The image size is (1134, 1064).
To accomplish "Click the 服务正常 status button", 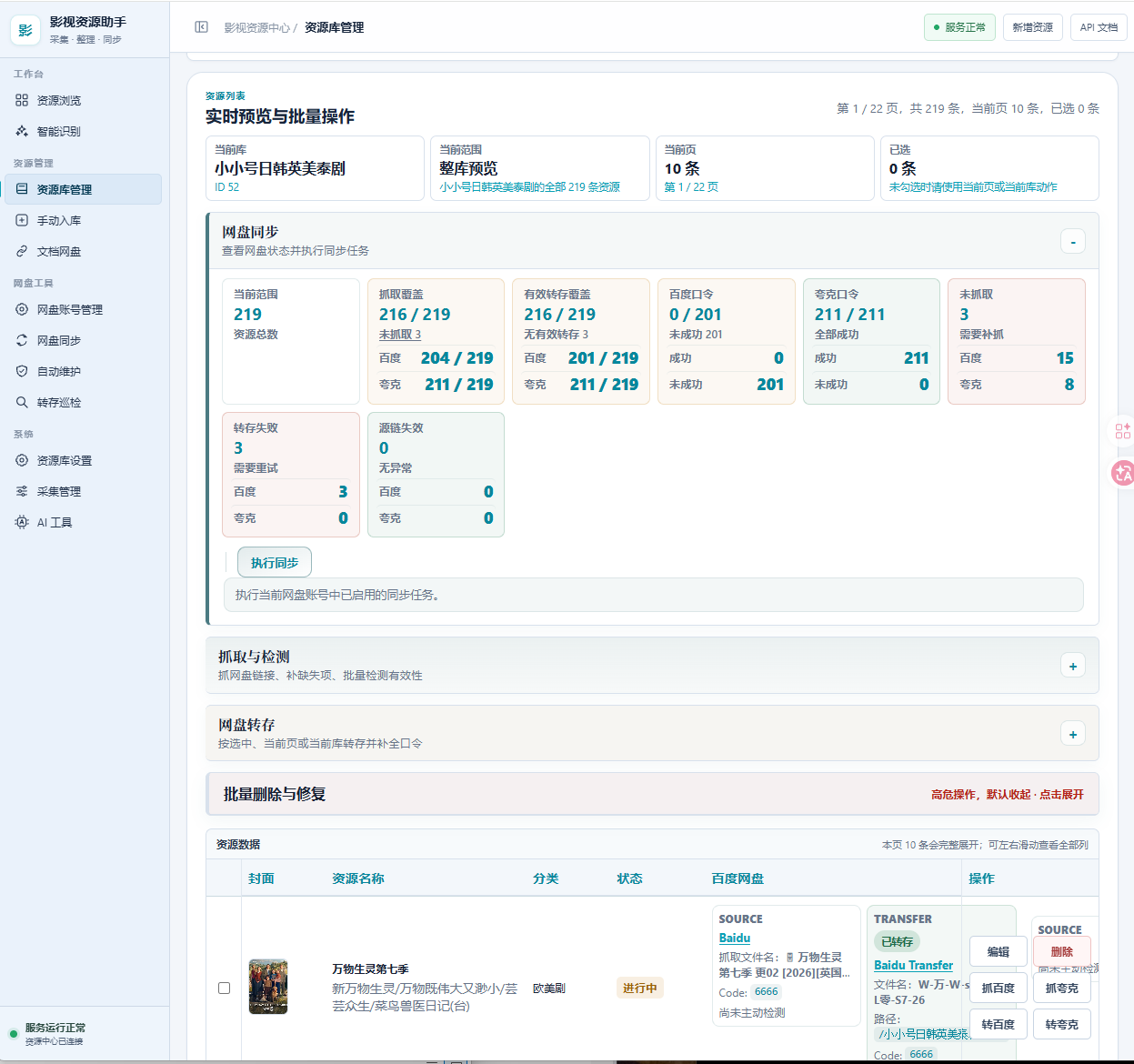I will (x=959, y=27).
